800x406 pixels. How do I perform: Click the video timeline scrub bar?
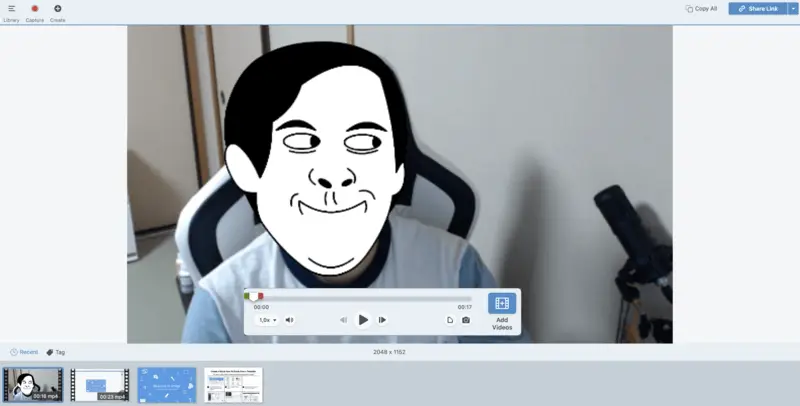coord(358,298)
